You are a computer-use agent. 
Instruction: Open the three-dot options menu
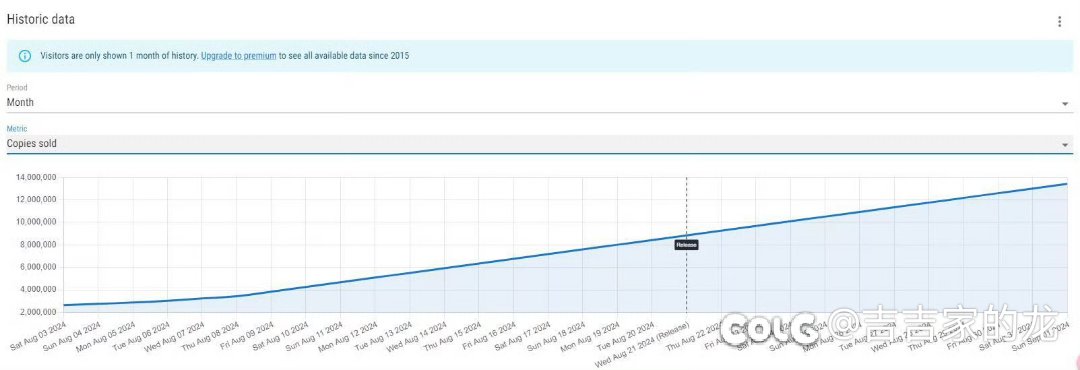[1059, 21]
